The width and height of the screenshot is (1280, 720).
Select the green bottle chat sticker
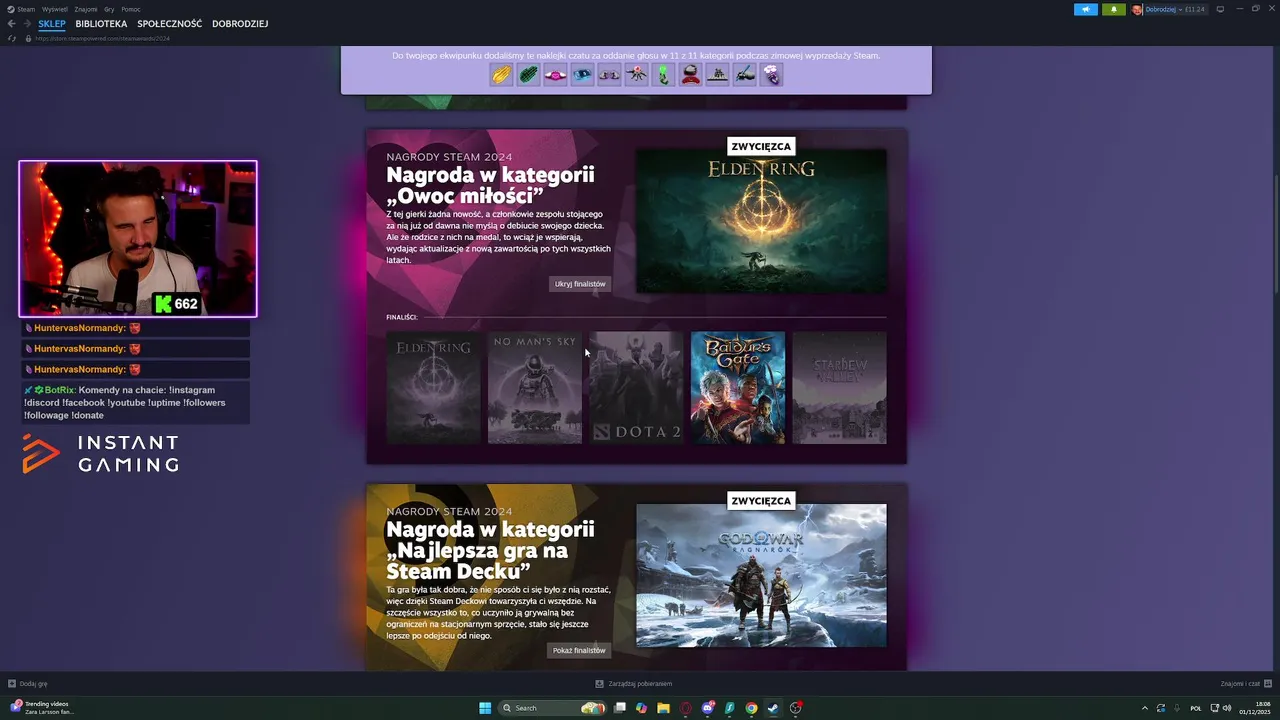(663, 74)
